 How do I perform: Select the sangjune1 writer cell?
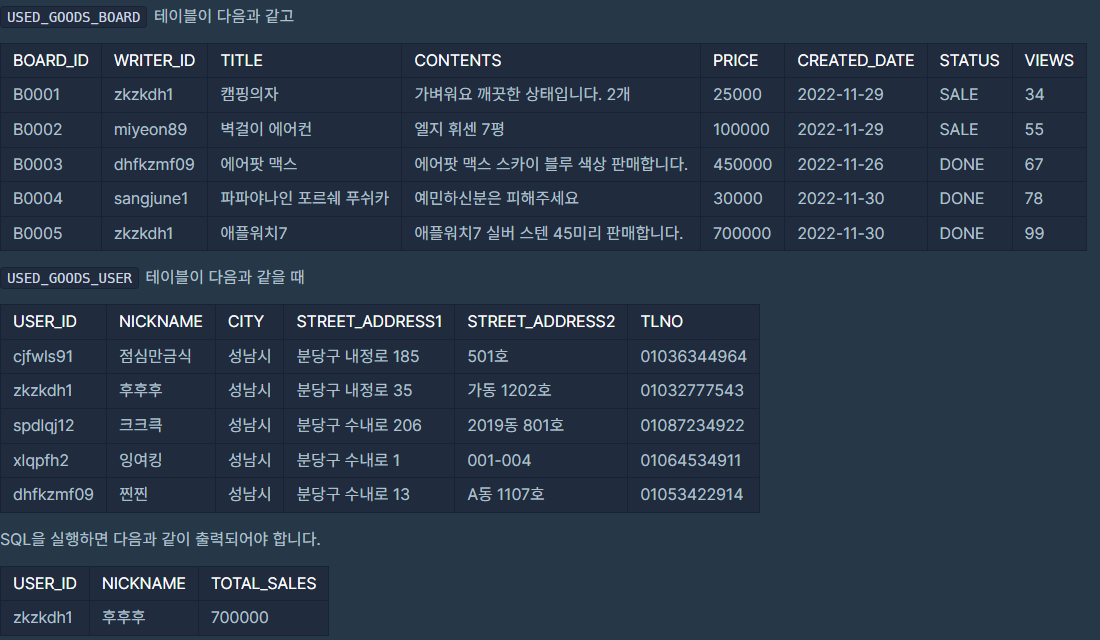point(154,199)
